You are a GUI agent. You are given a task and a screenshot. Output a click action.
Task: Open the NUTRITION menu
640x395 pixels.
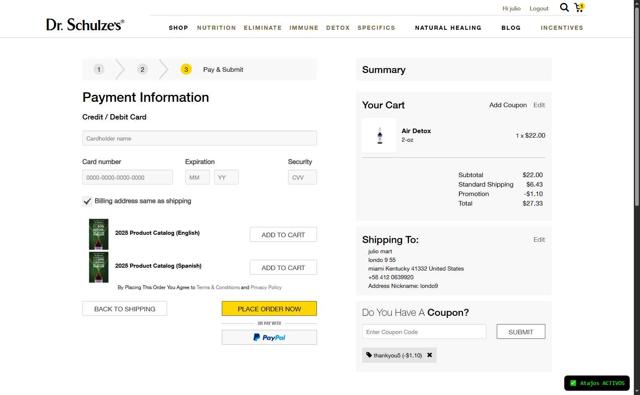(216, 28)
